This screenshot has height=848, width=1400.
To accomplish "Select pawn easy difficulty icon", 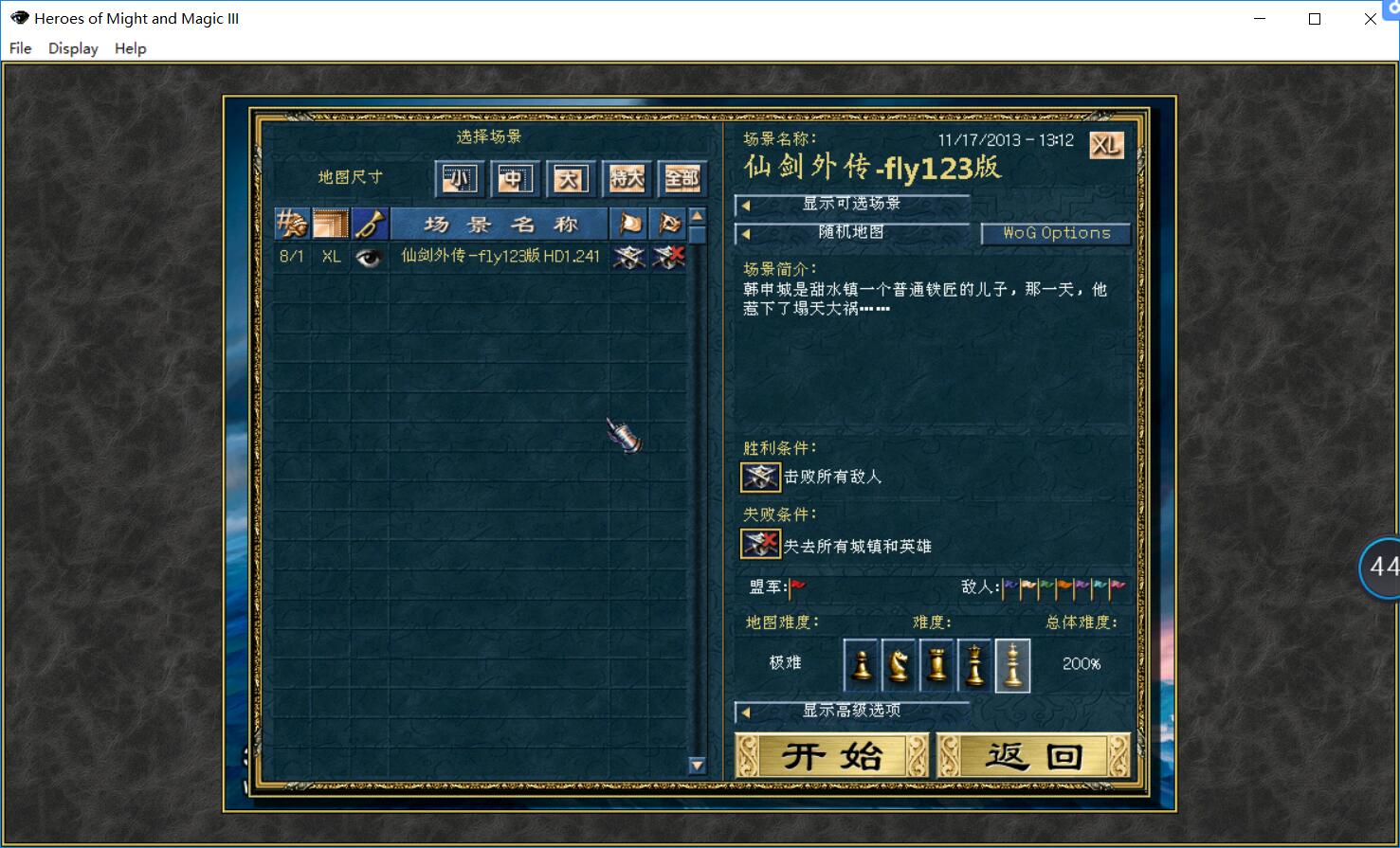I will click(861, 665).
